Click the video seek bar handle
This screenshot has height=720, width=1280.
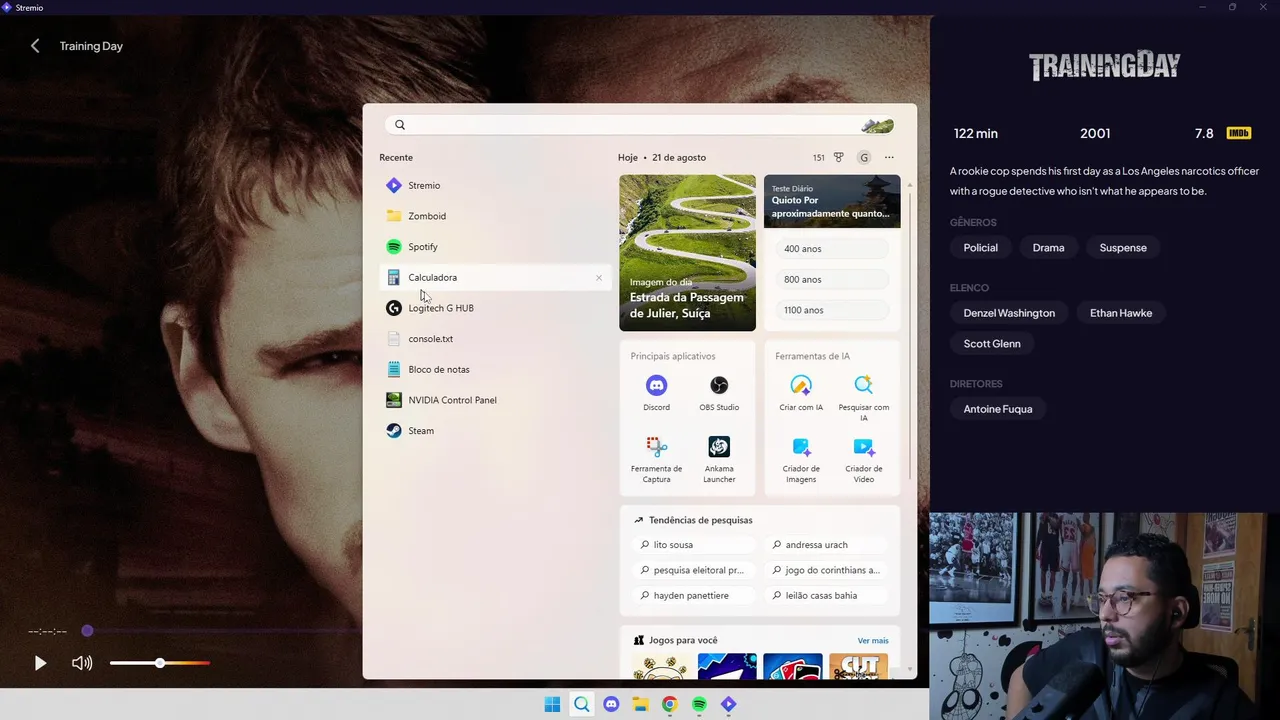[87, 631]
